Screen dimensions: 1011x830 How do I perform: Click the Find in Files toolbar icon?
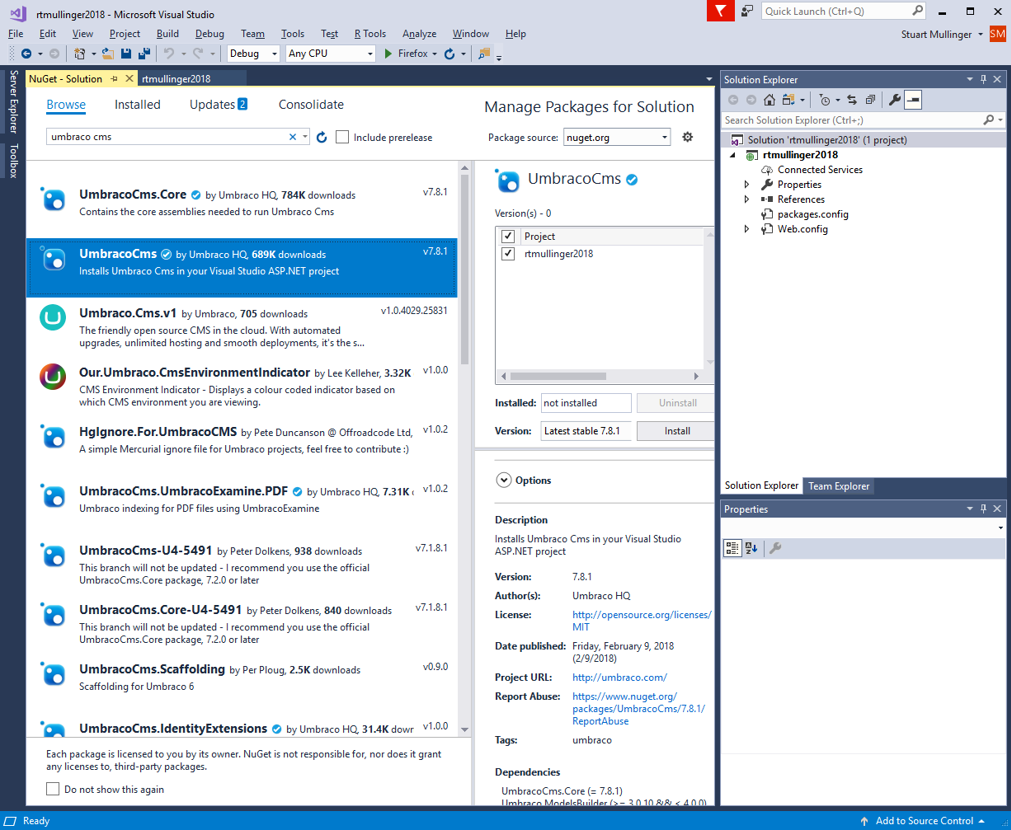point(484,54)
